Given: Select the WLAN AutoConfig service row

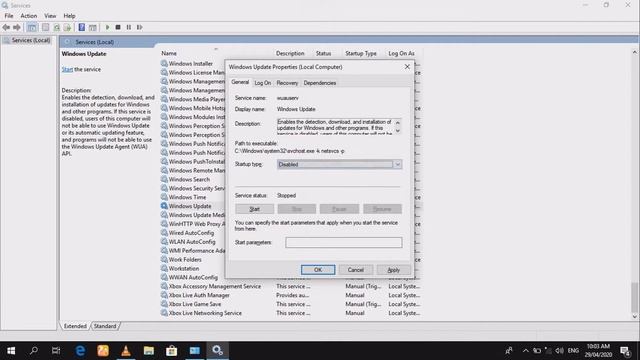Looking at the screenshot, I should tap(192, 242).
